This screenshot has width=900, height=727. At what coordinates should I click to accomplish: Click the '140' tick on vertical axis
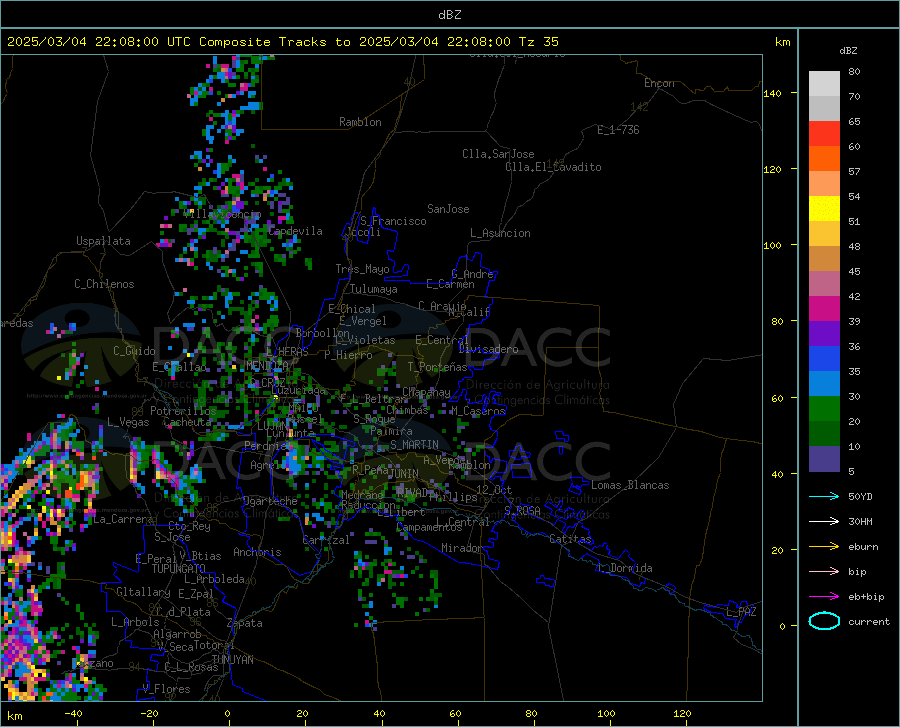point(772,93)
